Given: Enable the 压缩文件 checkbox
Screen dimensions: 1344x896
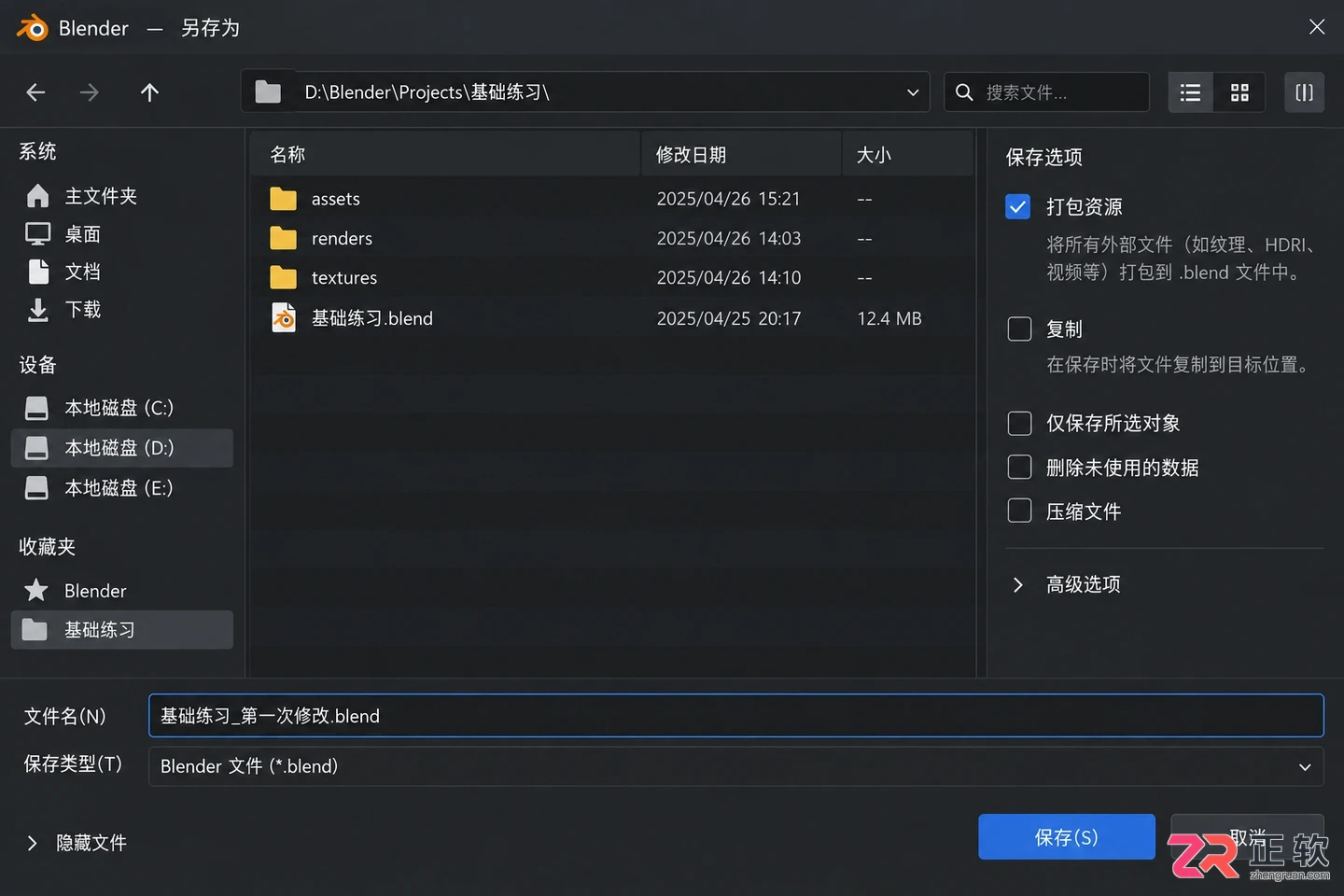Looking at the screenshot, I should click(1019, 511).
